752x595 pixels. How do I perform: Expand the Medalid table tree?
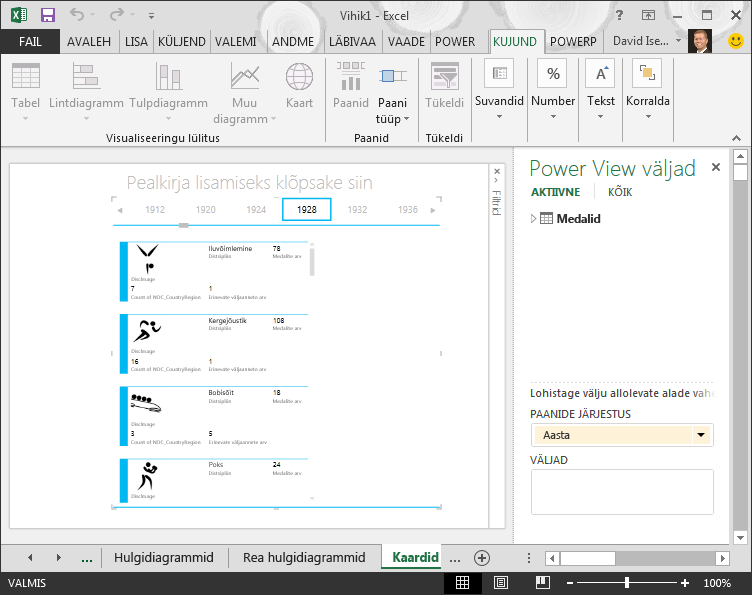(x=533, y=219)
